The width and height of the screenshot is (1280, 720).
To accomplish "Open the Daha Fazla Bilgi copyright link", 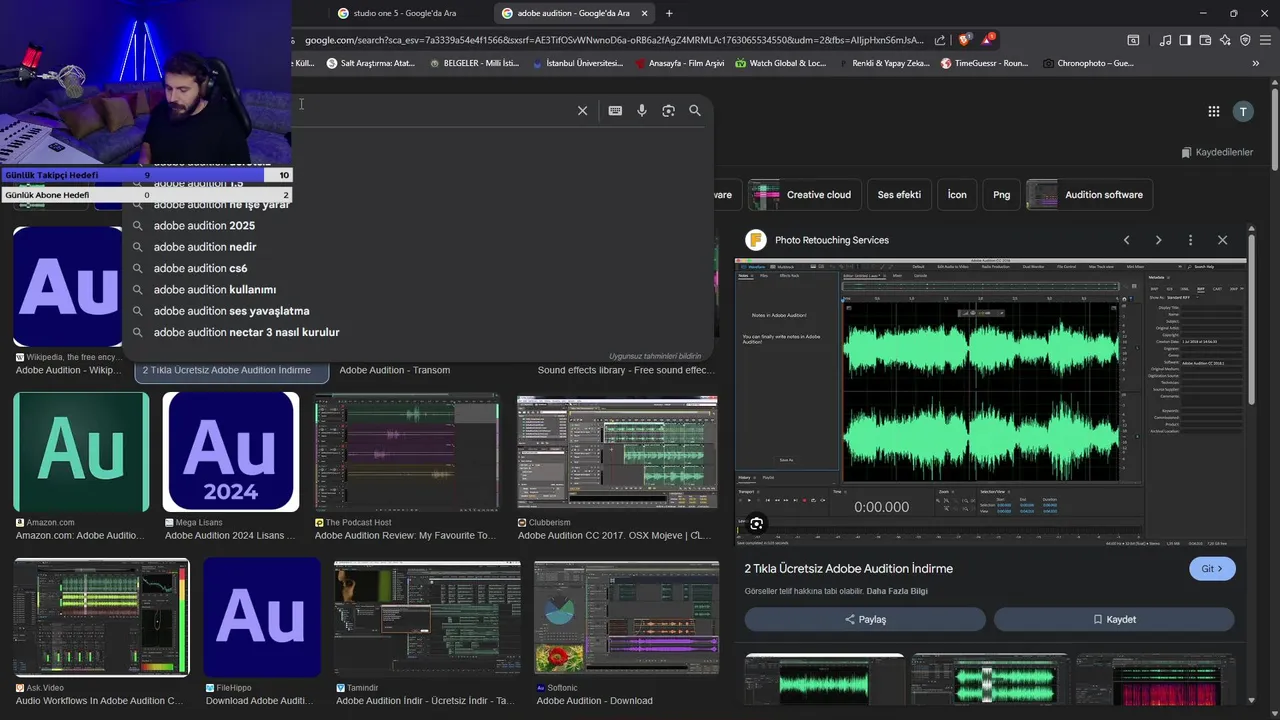I will coord(897,591).
